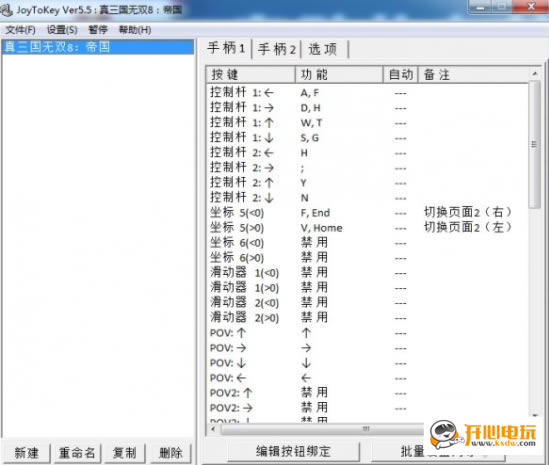Select the 坐标 5(<0) row
Viewport: 549px width, 465px height.
[x=368, y=213]
